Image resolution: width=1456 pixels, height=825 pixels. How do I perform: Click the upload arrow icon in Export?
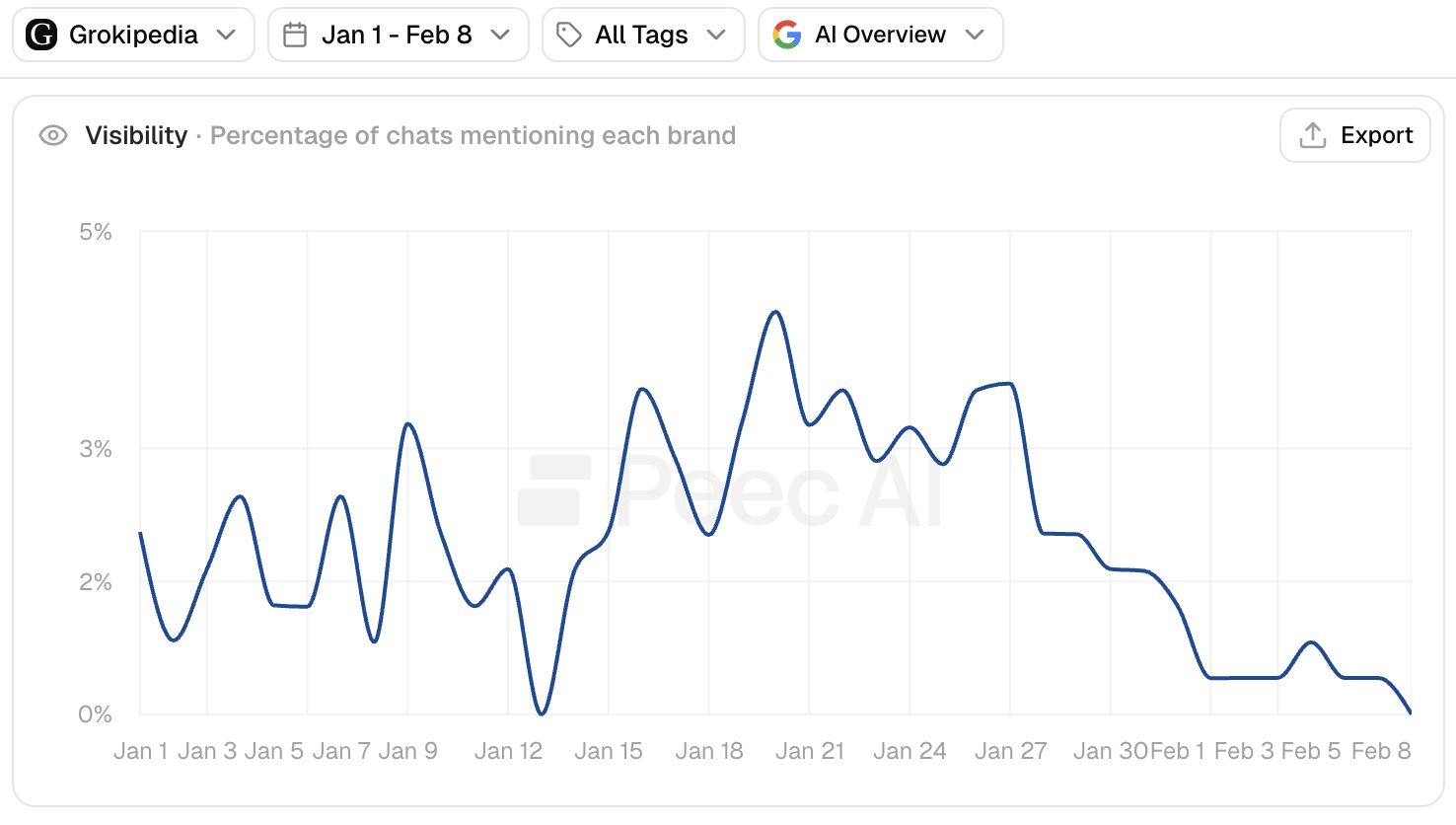1313,135
